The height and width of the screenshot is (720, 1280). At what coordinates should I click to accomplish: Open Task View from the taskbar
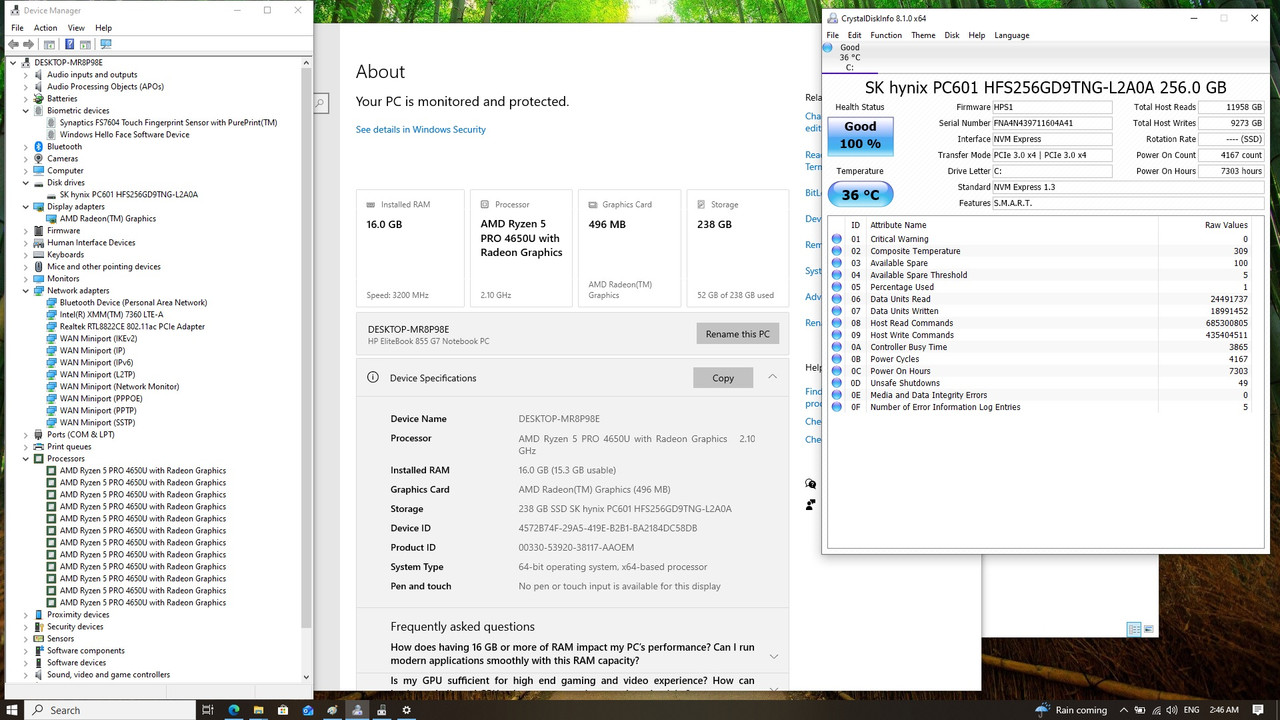(208, 710)
